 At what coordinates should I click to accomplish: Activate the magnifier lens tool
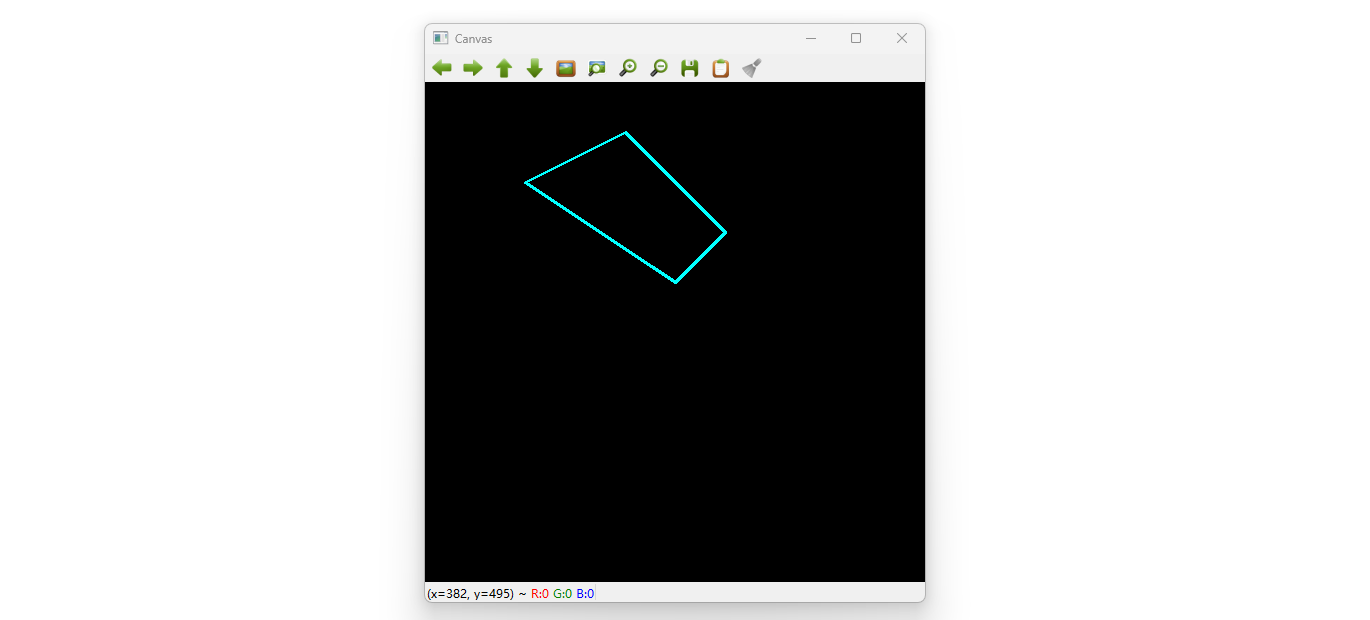pyautogui.click(x=596, y=67)
